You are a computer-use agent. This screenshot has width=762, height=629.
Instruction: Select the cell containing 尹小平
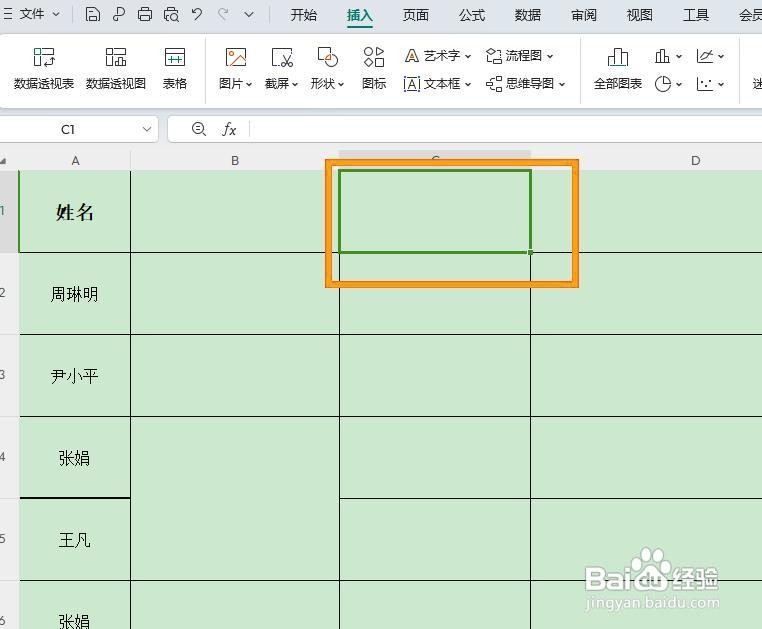[75, 375]
